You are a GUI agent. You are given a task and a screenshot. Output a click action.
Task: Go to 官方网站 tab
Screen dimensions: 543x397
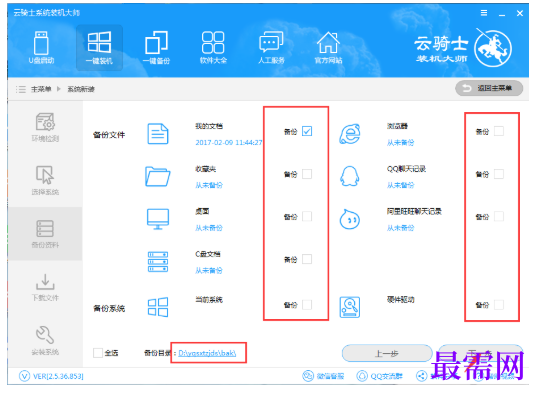point(328,48)
